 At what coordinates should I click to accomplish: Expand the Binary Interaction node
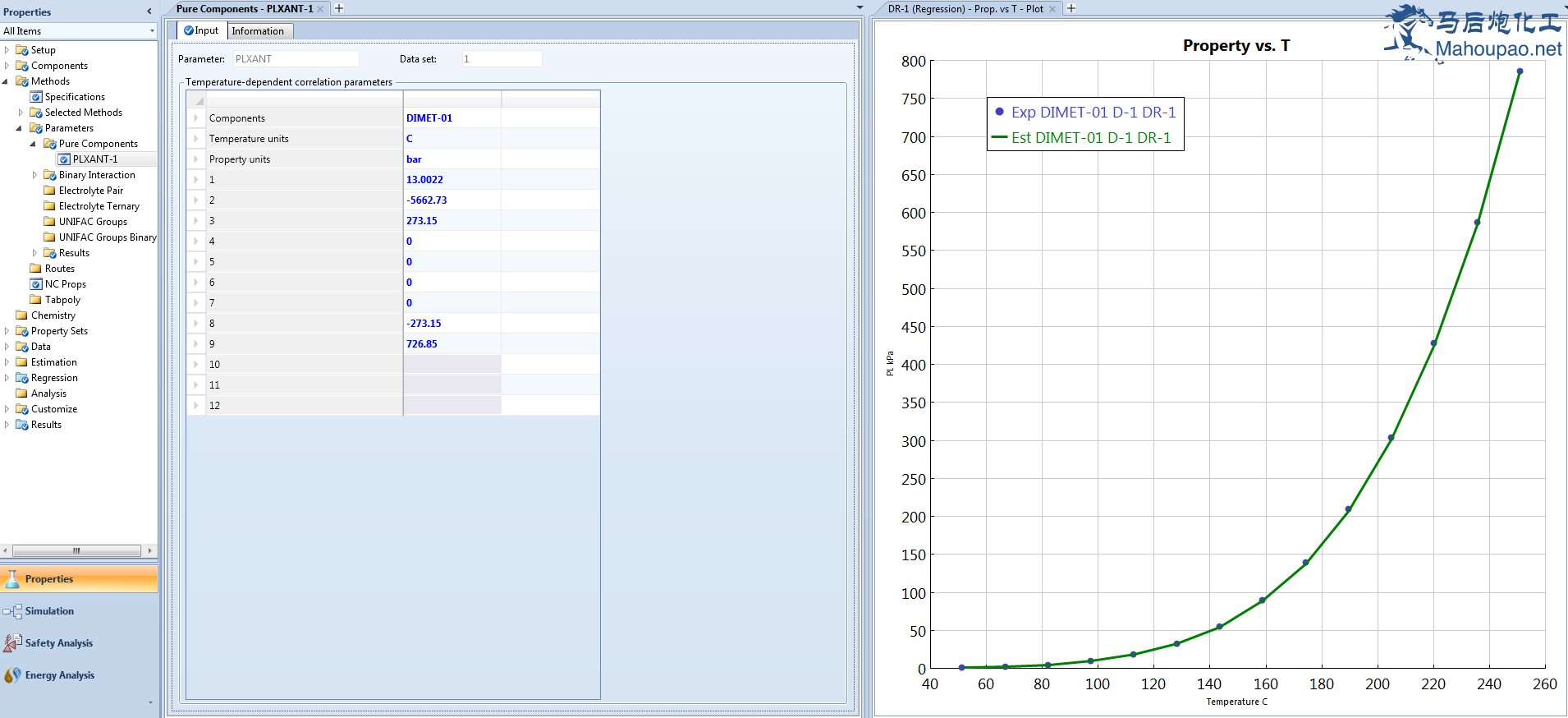[x=34, y=175]
